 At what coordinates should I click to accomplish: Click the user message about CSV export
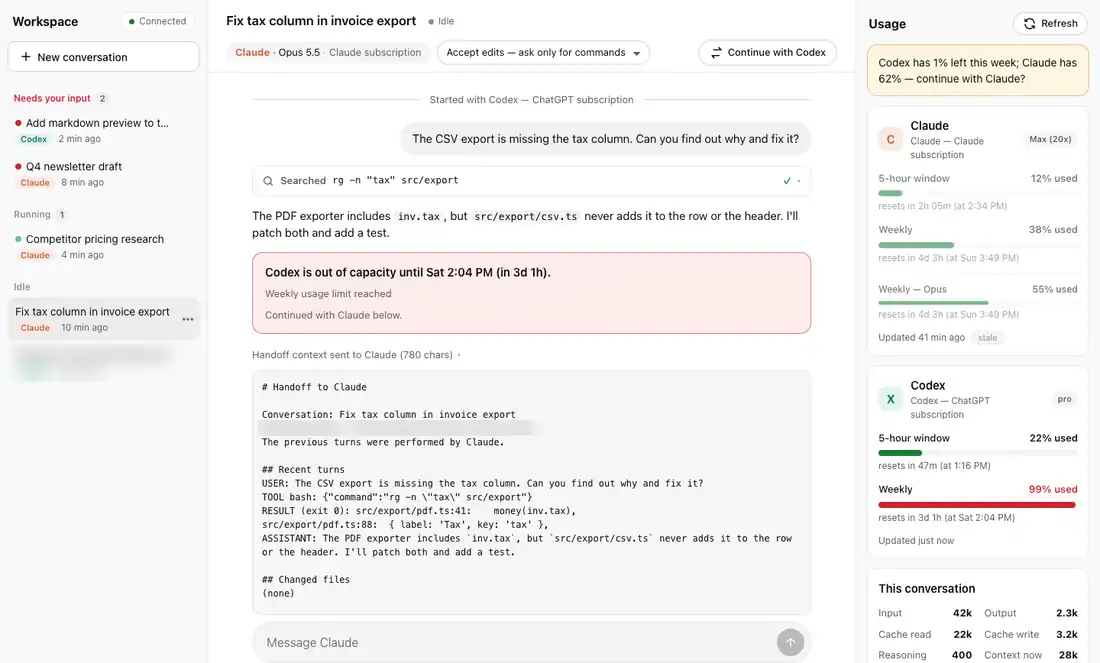pyautogui.click(x=605, y=139)
